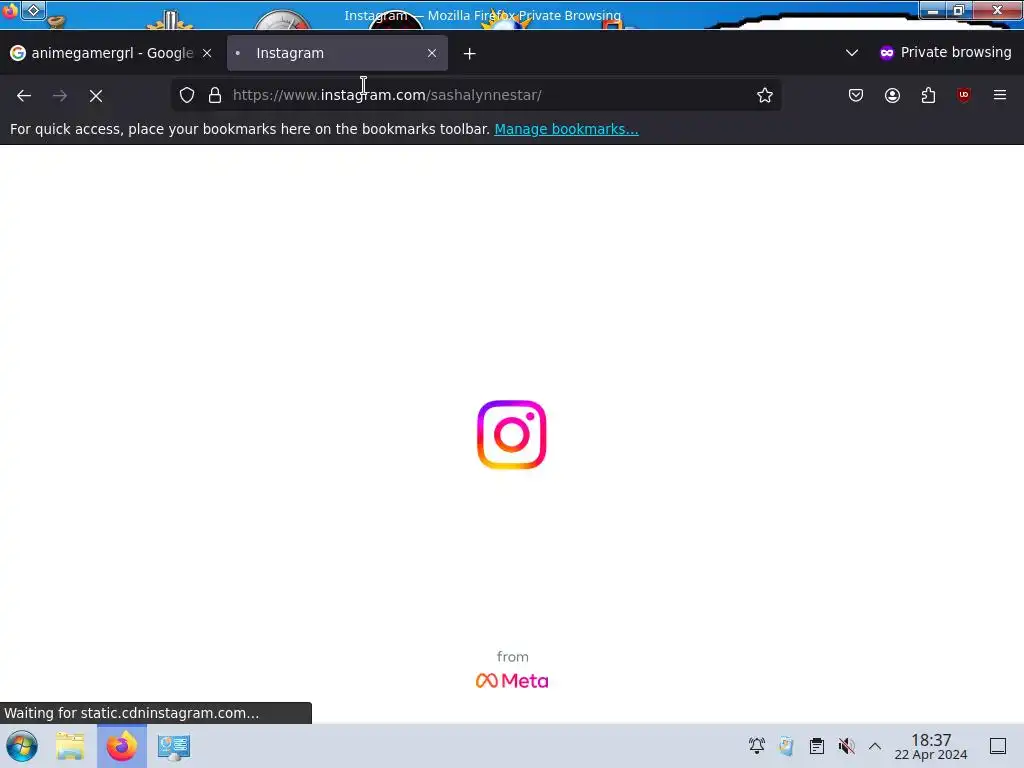The width and height of the screenshot is (1024, 768).
Task: Stop loading the Instagram page
Action: coord(96,95)
